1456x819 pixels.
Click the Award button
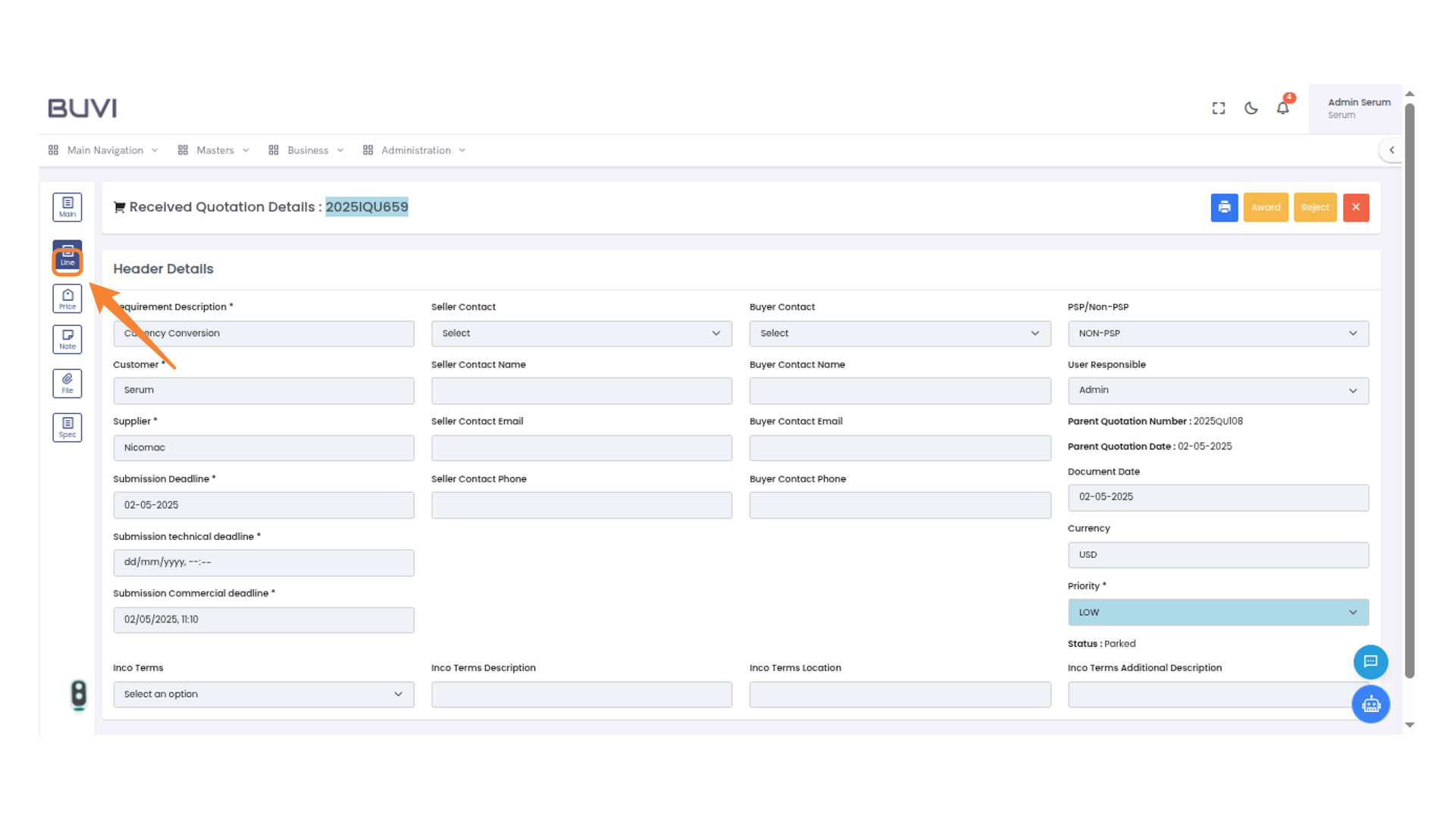pyautogui.click(x=1265, y=207)
